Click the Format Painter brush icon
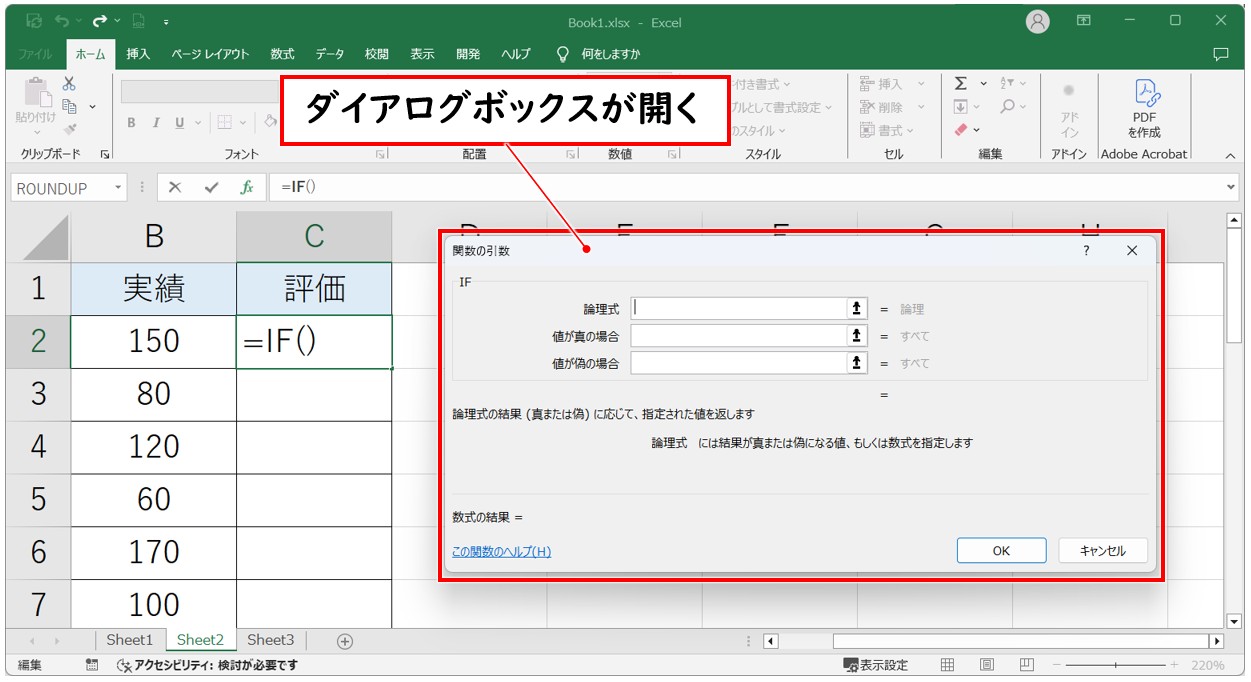Image resolution: width=1251 pixels, height=682 pixels. (69, 129)
